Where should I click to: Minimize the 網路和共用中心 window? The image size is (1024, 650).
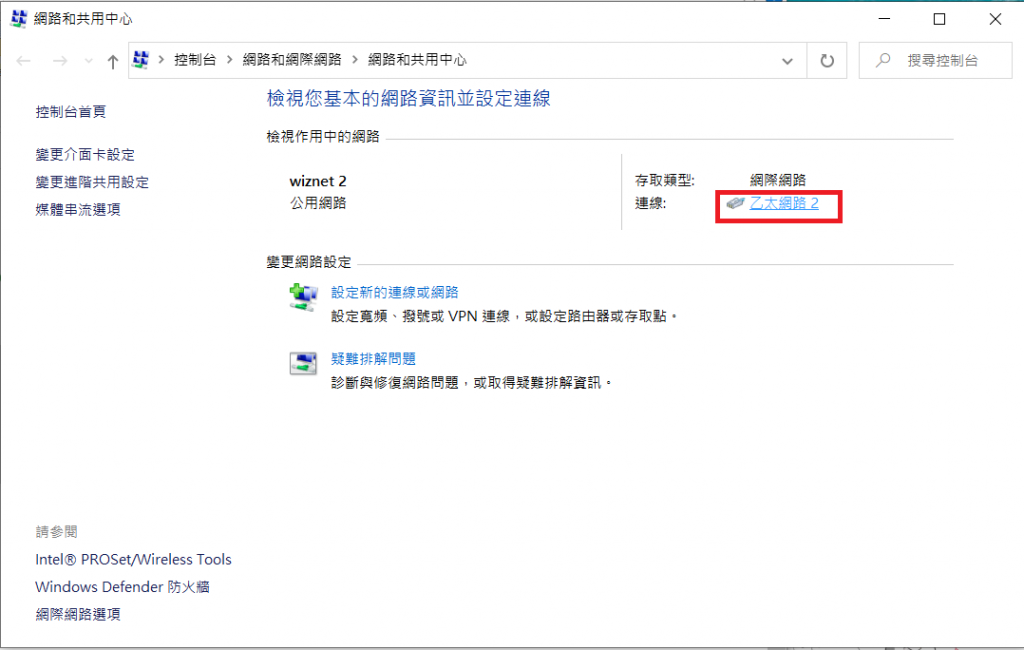(x=884, y=19)
